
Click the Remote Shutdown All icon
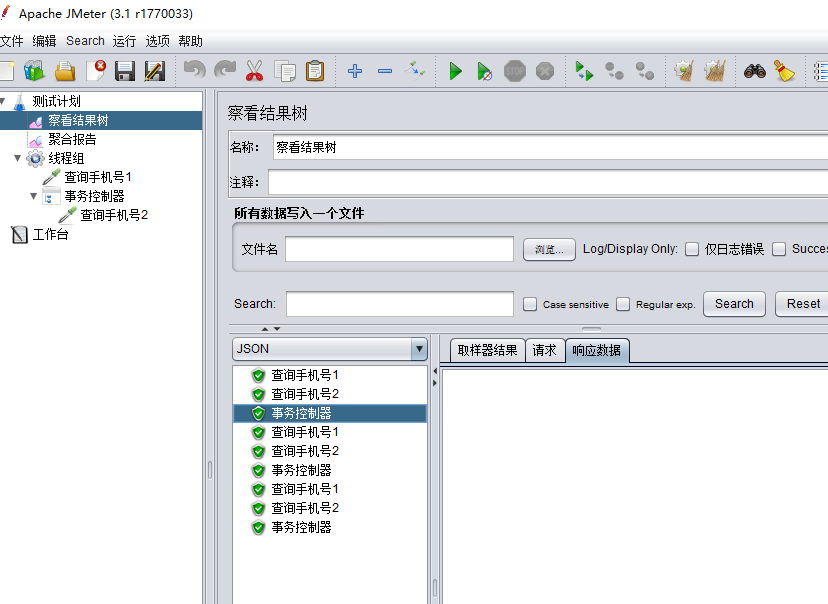tap(645, 71)
